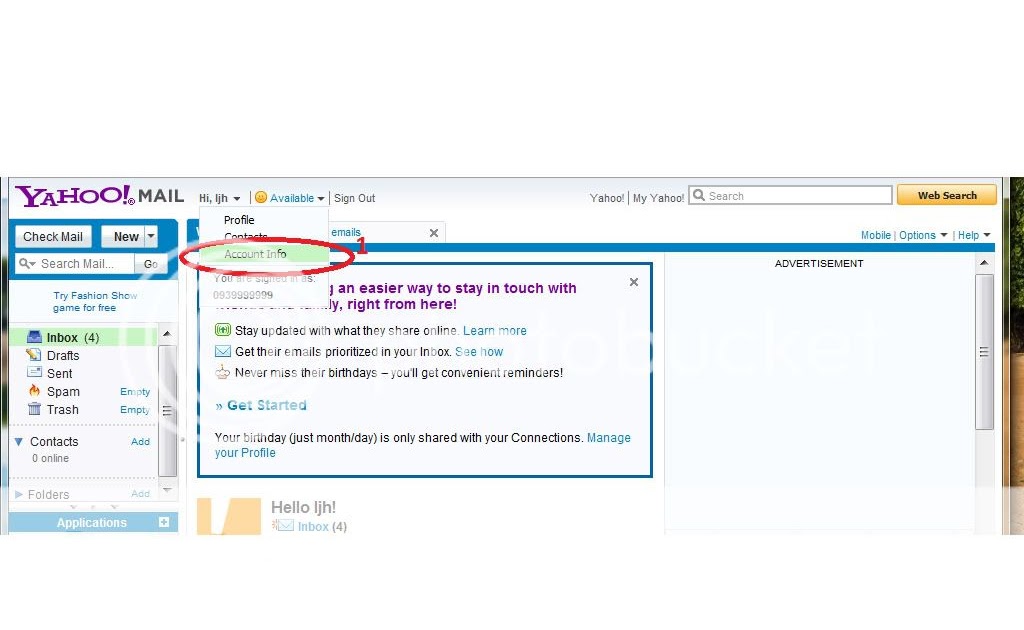Open the Hi, ljh dropdown

[219, 198]
